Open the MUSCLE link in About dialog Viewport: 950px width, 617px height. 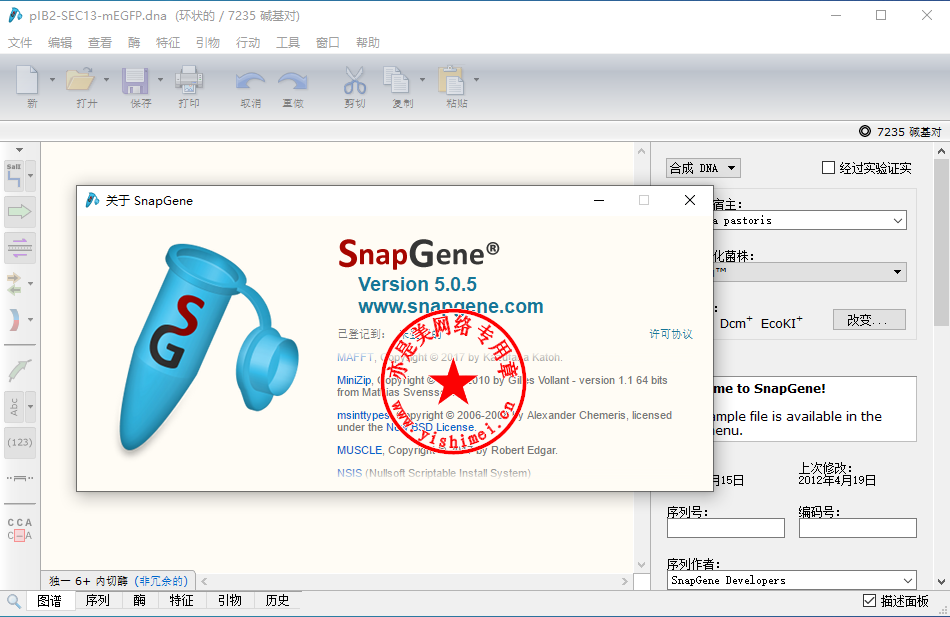[x=359, y=450]
